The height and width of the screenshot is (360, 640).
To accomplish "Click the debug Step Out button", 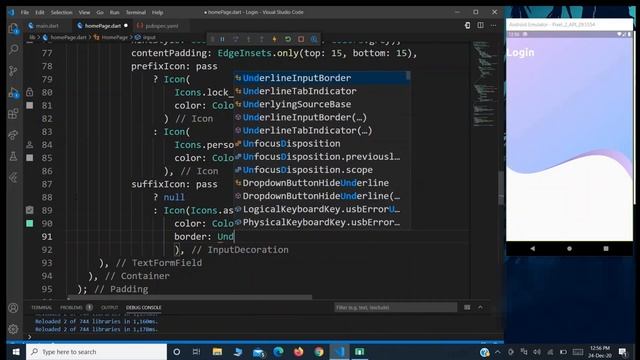I will [262, 39].
